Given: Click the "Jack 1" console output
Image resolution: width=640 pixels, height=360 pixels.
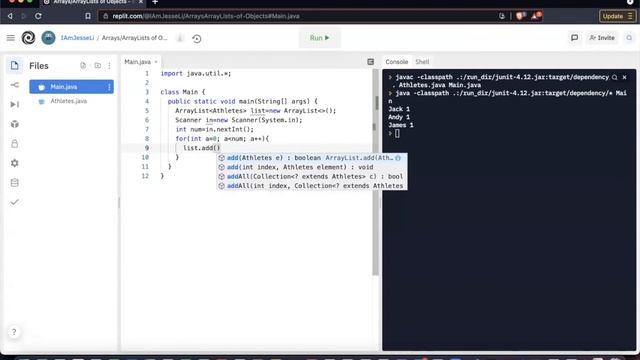Looking at the screenshot, I should click(399, 109).
